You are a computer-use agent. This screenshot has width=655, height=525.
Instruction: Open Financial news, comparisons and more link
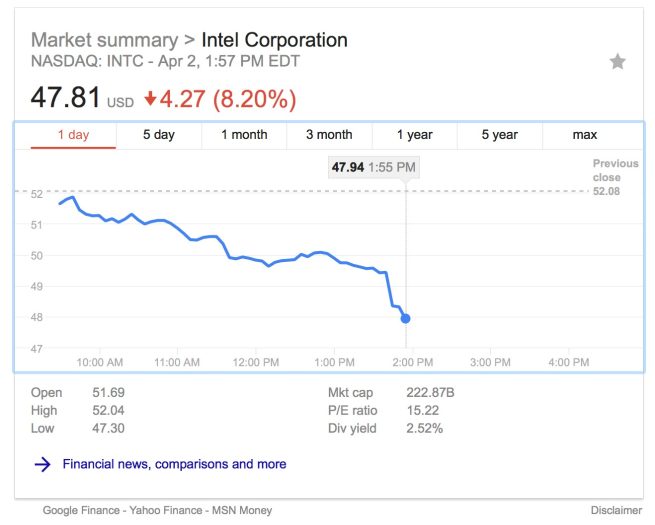[x=174, y=464]
